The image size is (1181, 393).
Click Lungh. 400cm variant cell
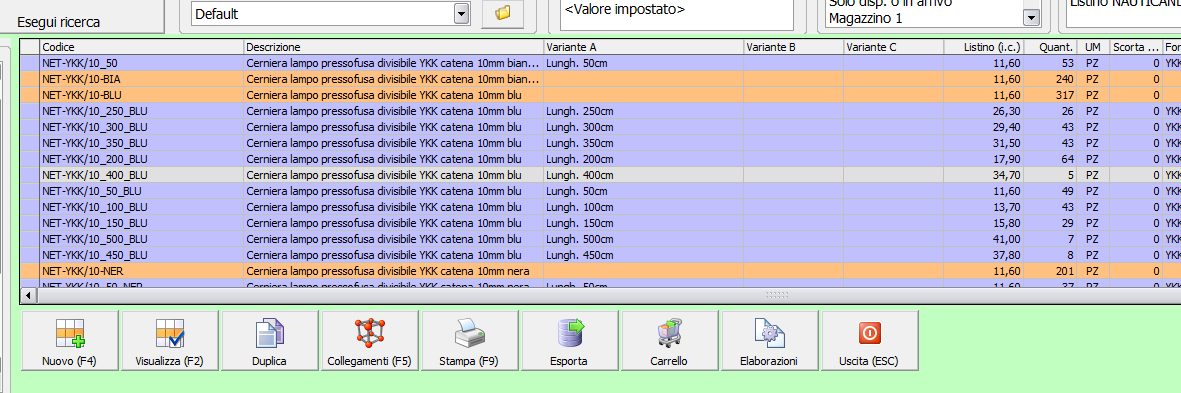click(x=643, y=175)
